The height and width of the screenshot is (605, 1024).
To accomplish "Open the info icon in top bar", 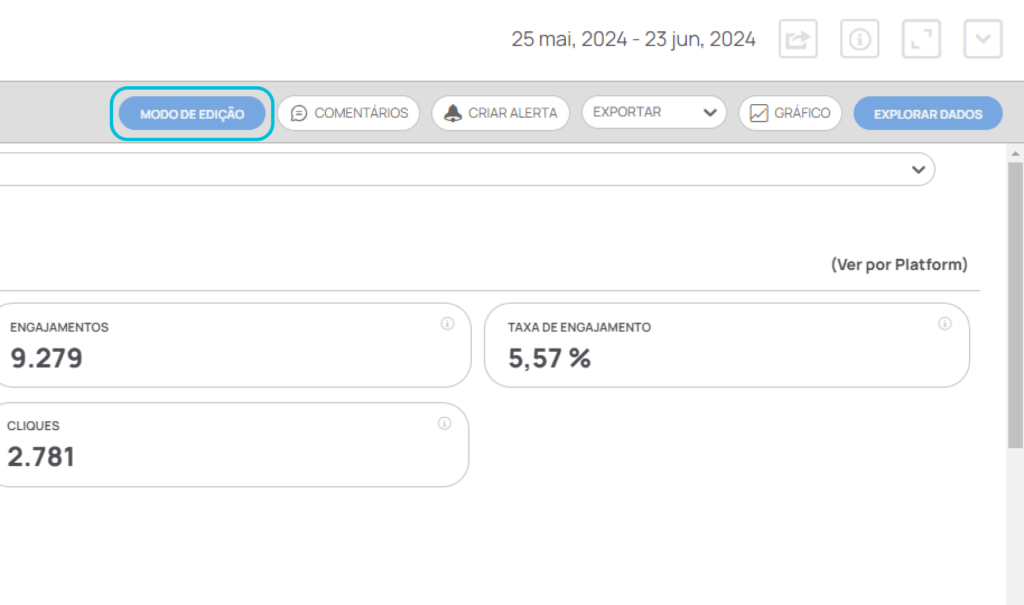I will (x=859, y=39).
